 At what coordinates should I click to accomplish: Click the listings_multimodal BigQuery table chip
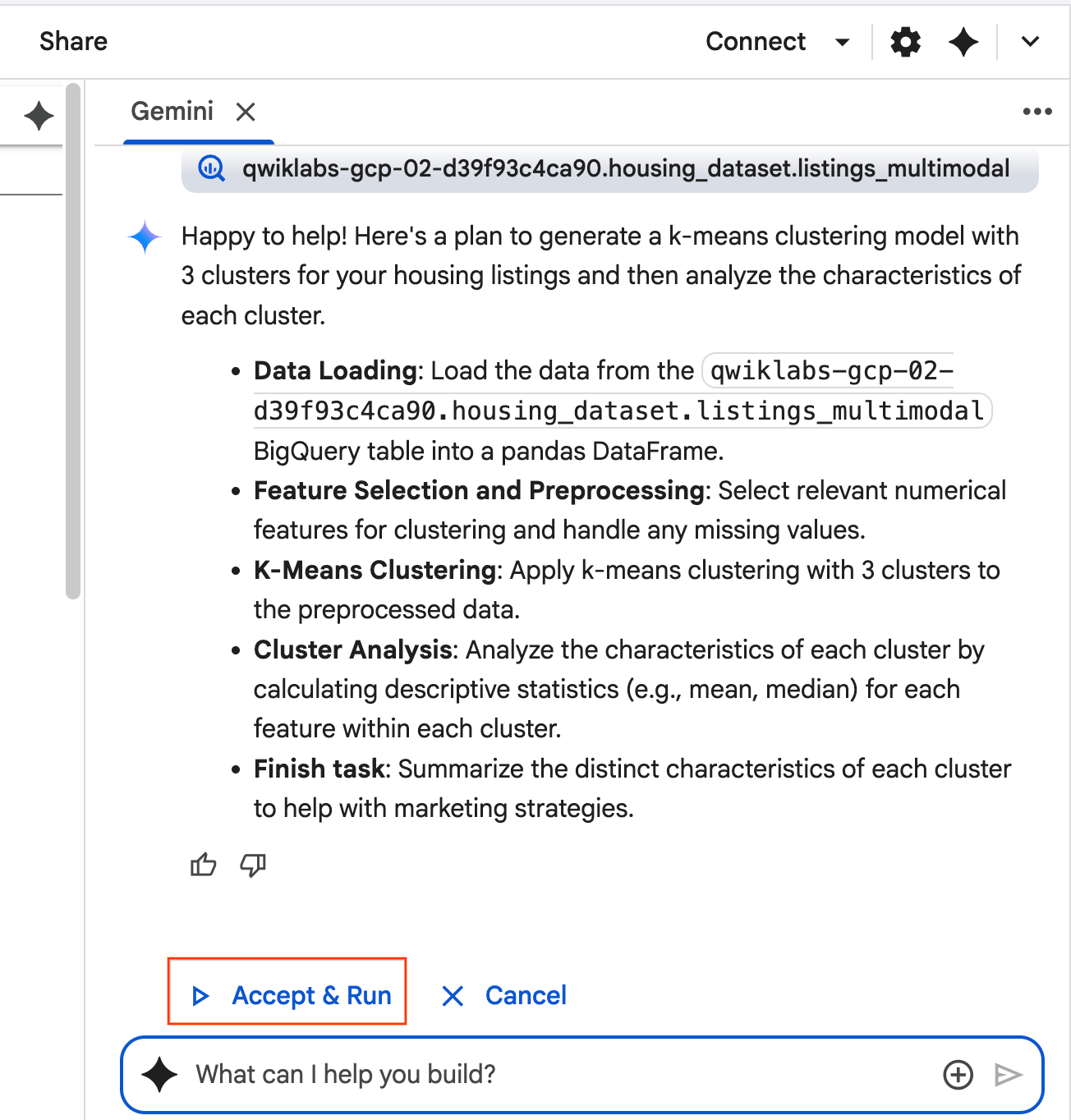pyautogui.click(x=609, y=169)
